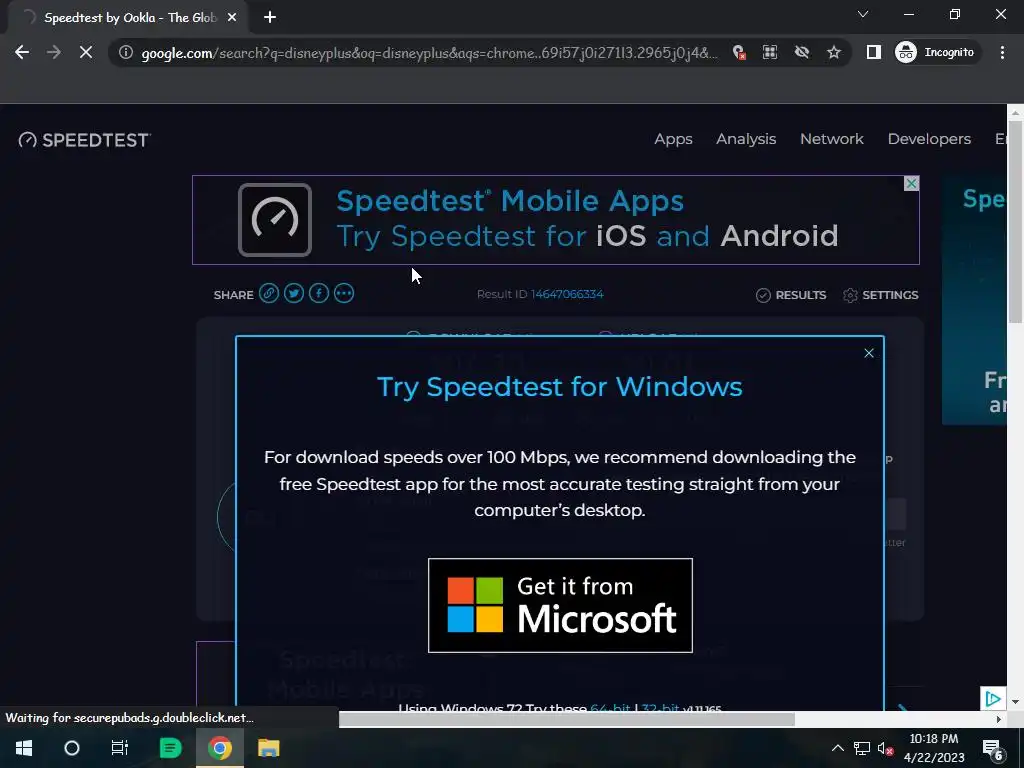Stop loading the page with the X button

86,52
